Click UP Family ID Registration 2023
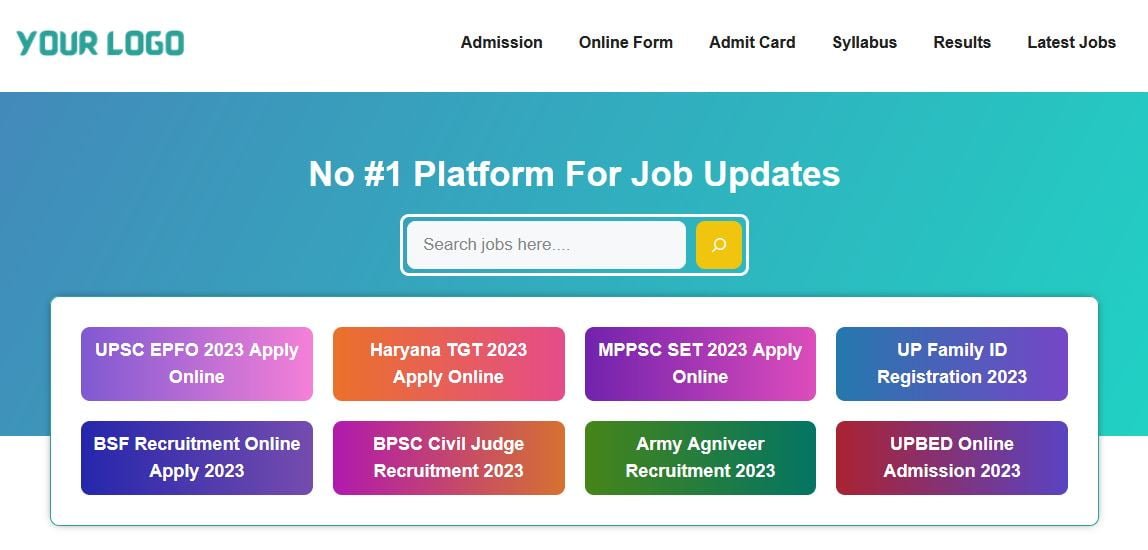Image resolution: width=1148 pixels, height=550 pixels. click(951, 363)
